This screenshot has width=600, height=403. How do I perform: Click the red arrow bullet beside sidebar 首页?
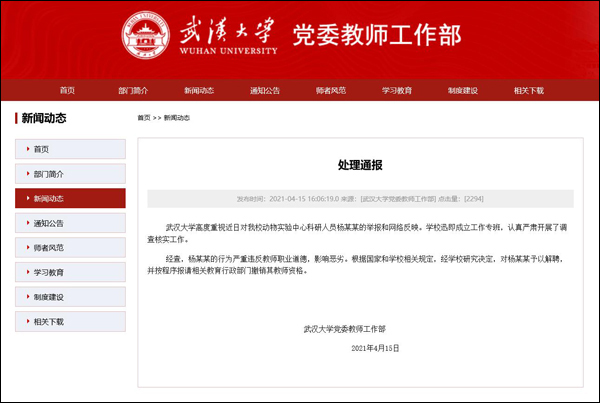(28, 149)
